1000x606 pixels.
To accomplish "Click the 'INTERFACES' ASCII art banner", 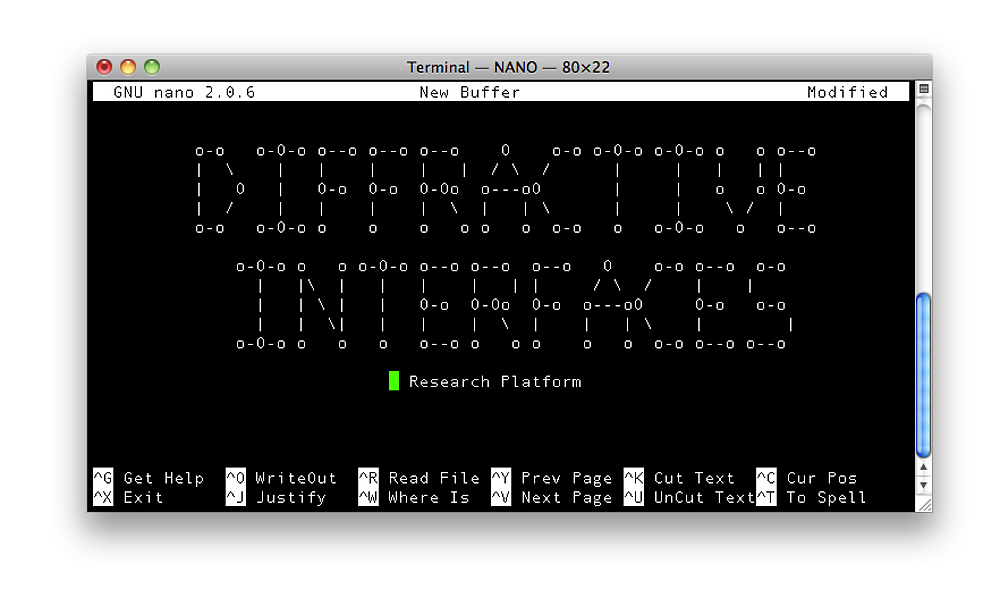I will (515, 305).
